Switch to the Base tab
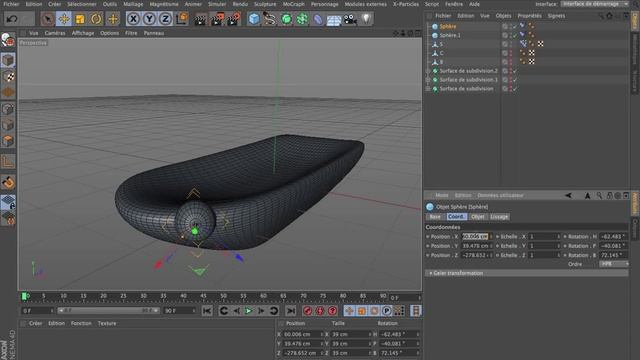 pyautogui.click(x=435, y=217)
